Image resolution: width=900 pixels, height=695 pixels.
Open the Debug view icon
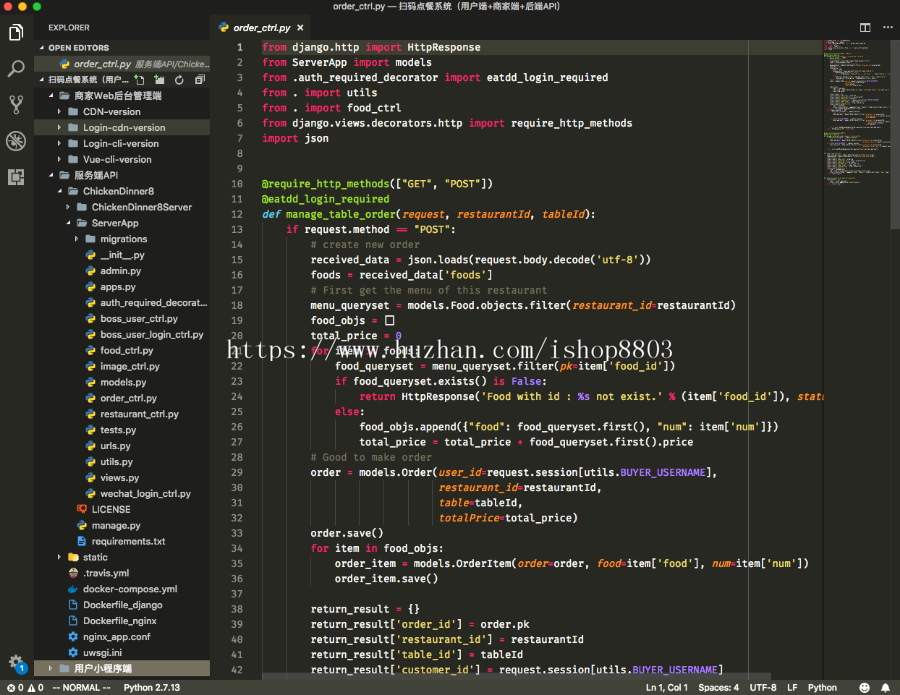point(16,141)
